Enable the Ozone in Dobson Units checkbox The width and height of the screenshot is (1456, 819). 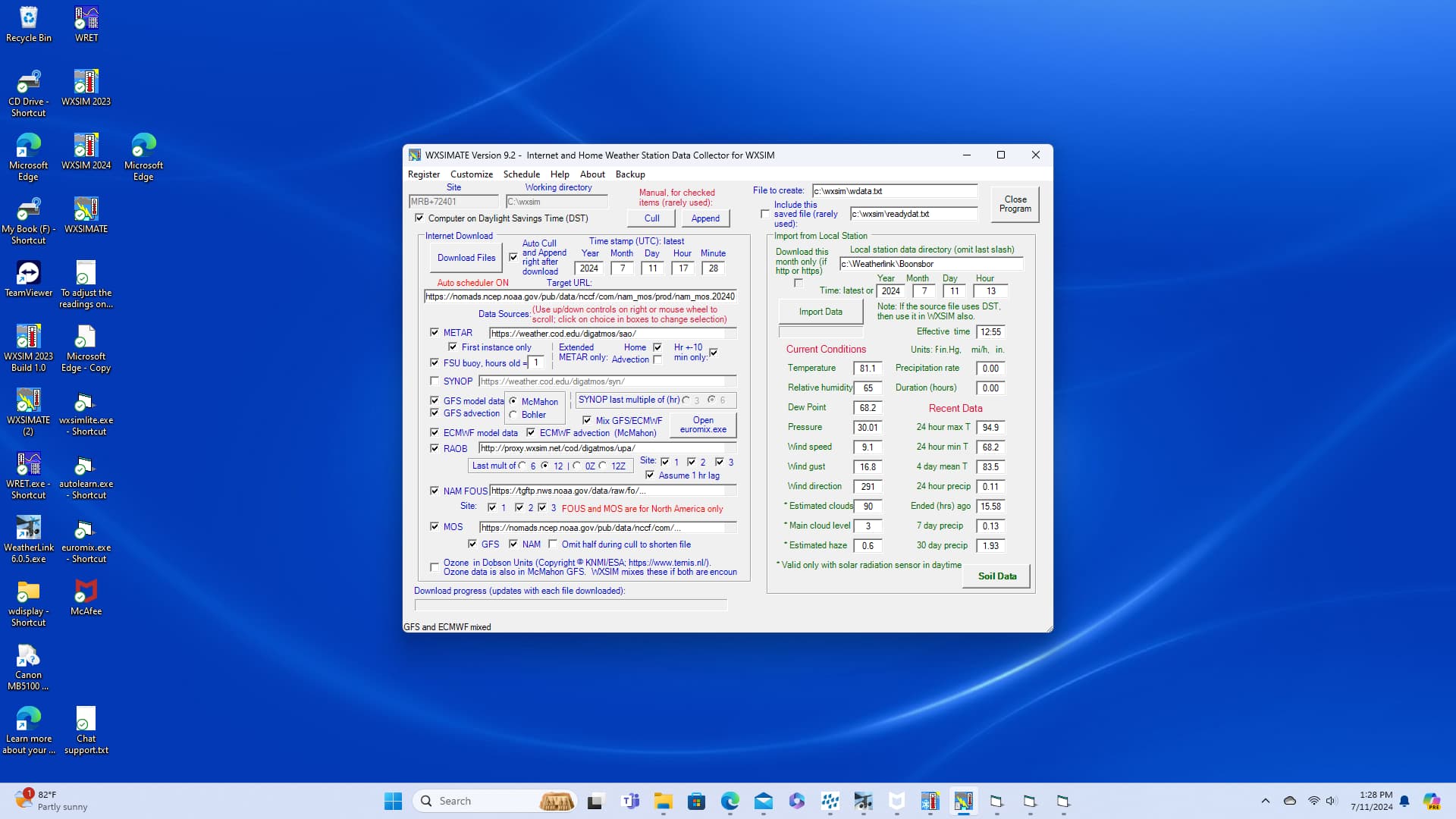coord(435,566)
